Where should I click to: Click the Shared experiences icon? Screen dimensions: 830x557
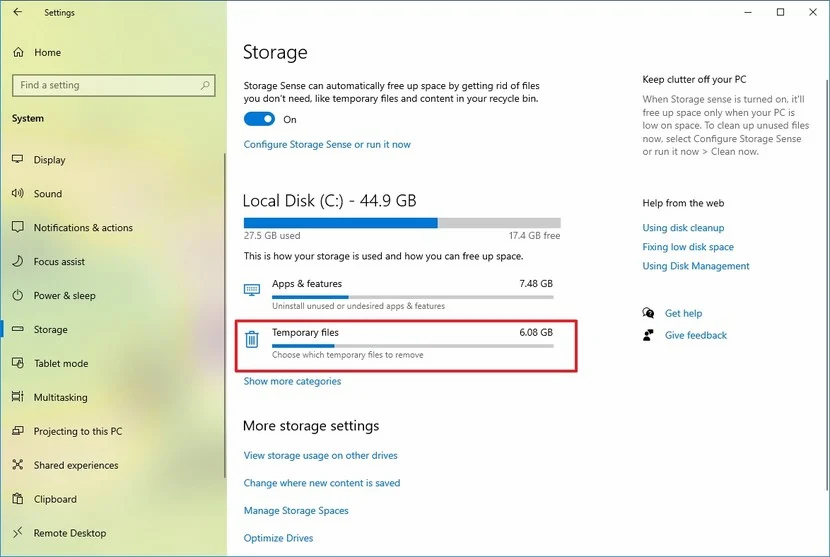[x=17, y=464]
